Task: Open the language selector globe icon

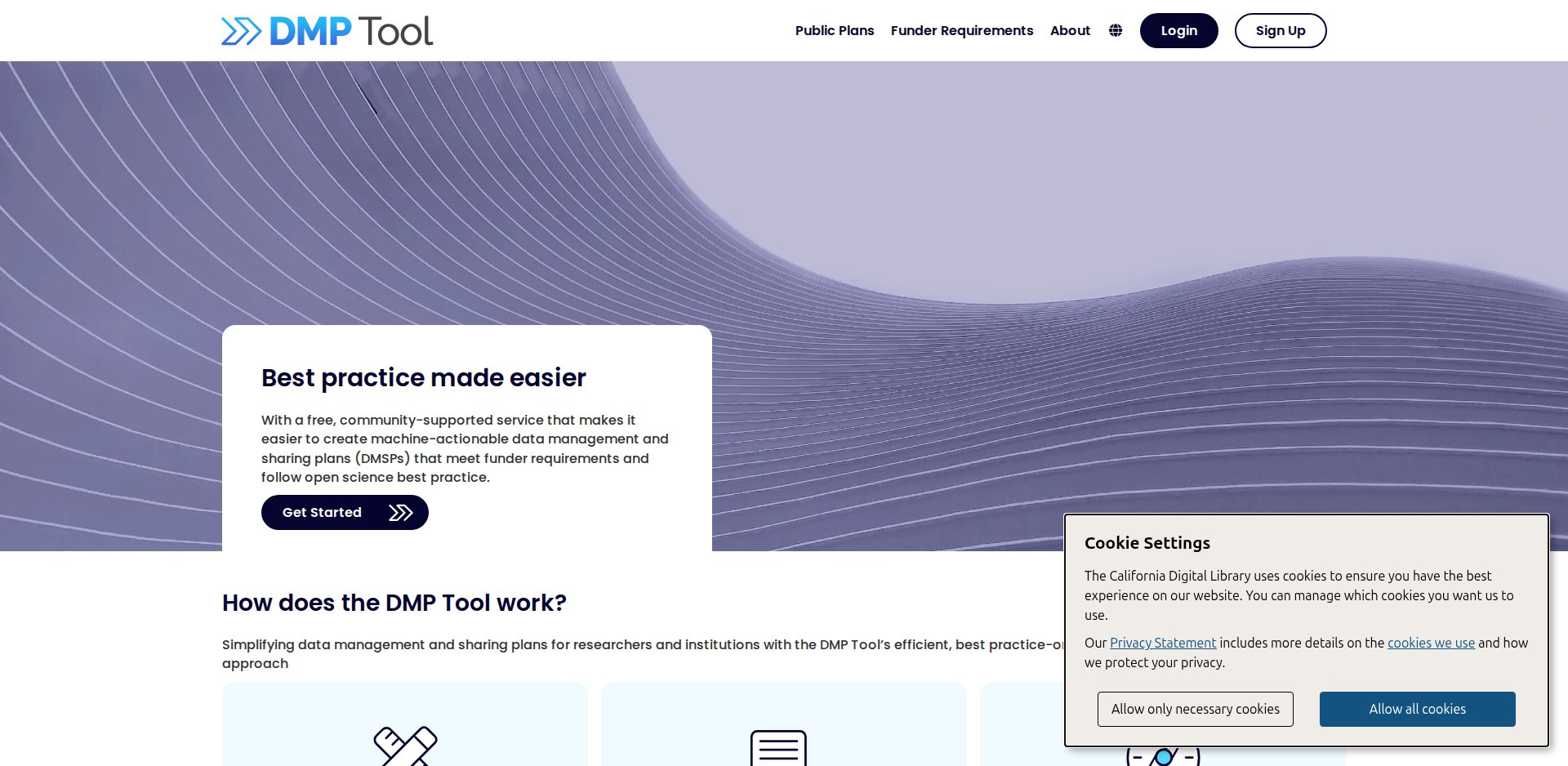Action: [1116, 30]
